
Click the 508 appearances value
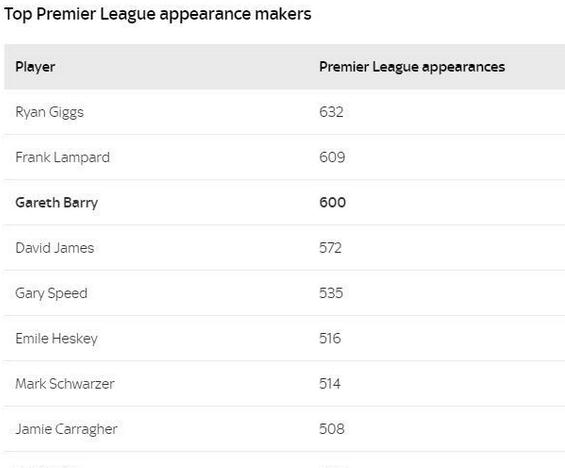click(332, 429)
